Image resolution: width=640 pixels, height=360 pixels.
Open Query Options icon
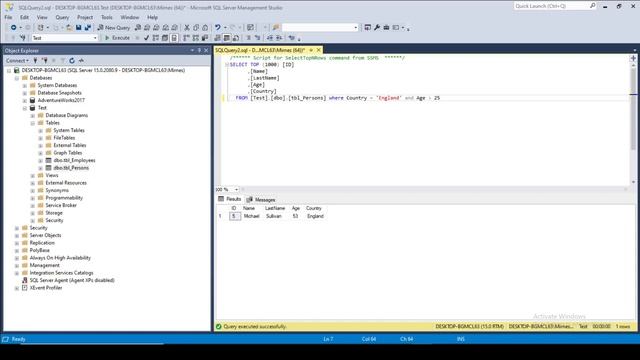pyautogui.click(x=165, y=38)
